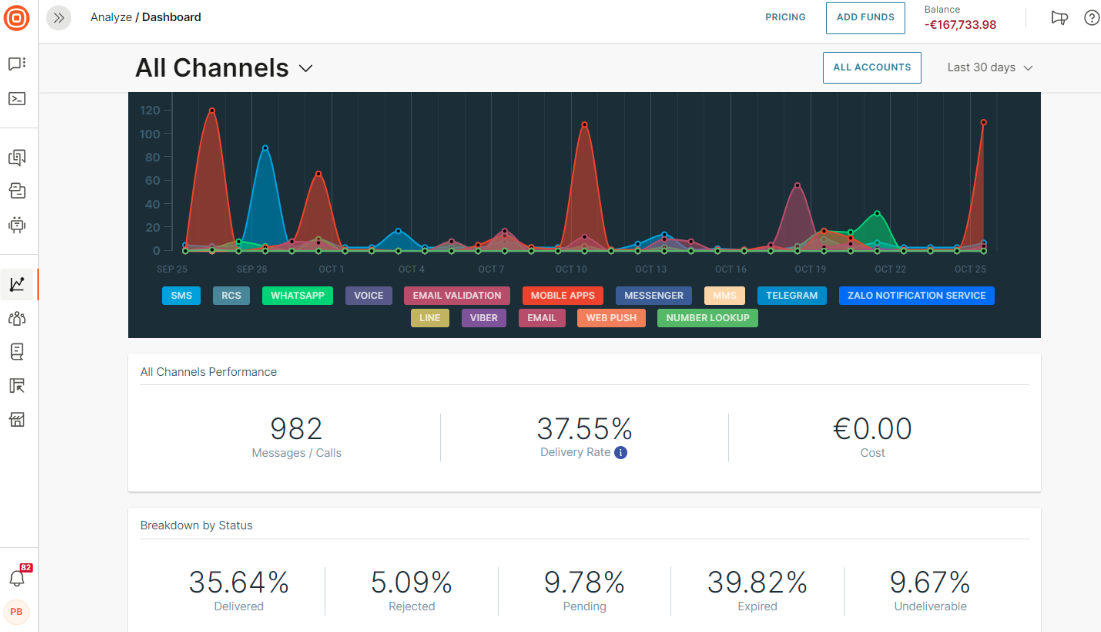Toggle the Email Validation channel legend
1101x632 pixels.
[x=457, y=296]
